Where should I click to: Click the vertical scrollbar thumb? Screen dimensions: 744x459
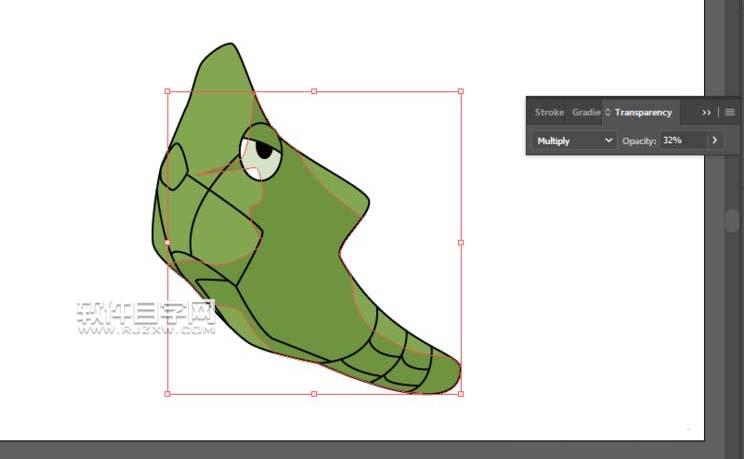pyautogui.click(x=732, y=221)
